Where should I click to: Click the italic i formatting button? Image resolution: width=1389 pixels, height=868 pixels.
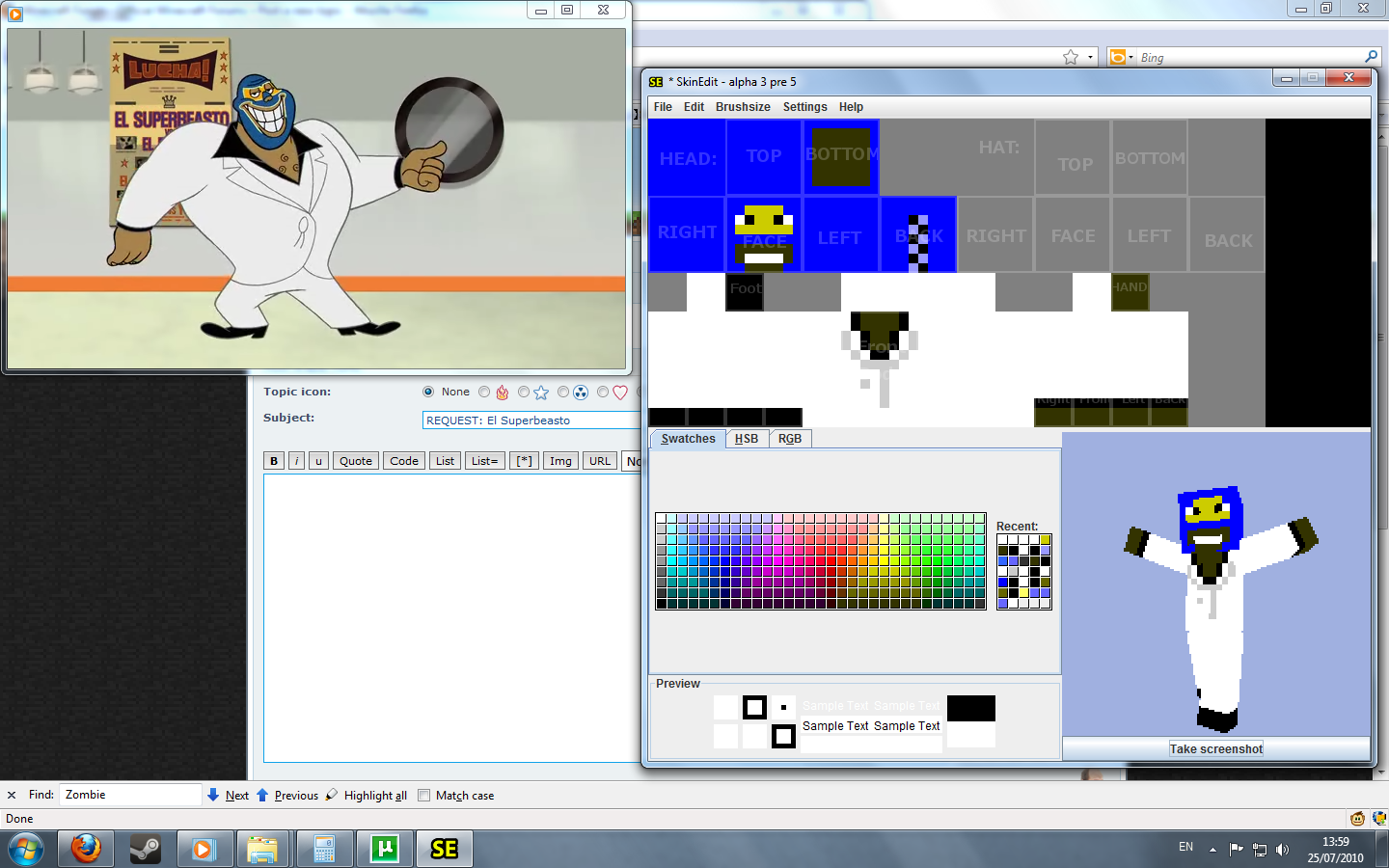(x=296, y=461)
